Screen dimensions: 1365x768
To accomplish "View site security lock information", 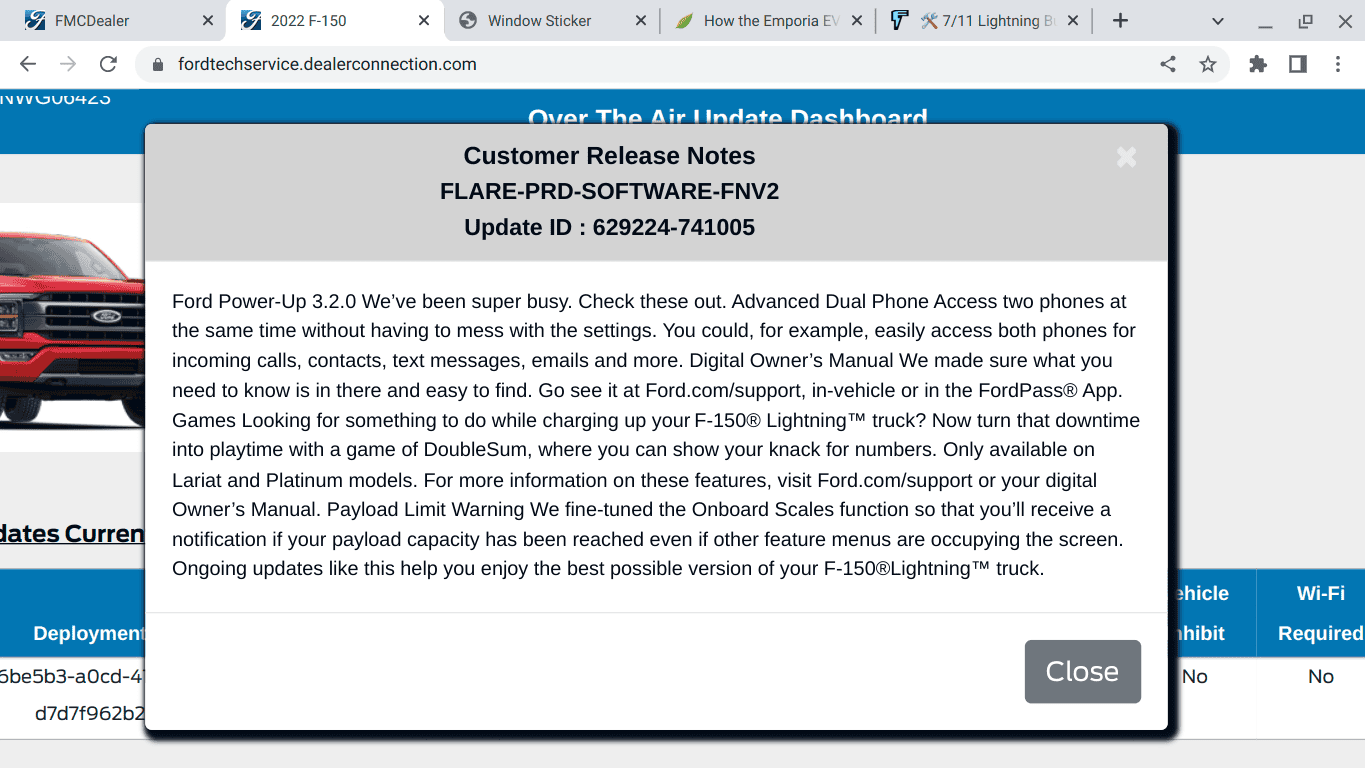I will [x=157, y=64].
